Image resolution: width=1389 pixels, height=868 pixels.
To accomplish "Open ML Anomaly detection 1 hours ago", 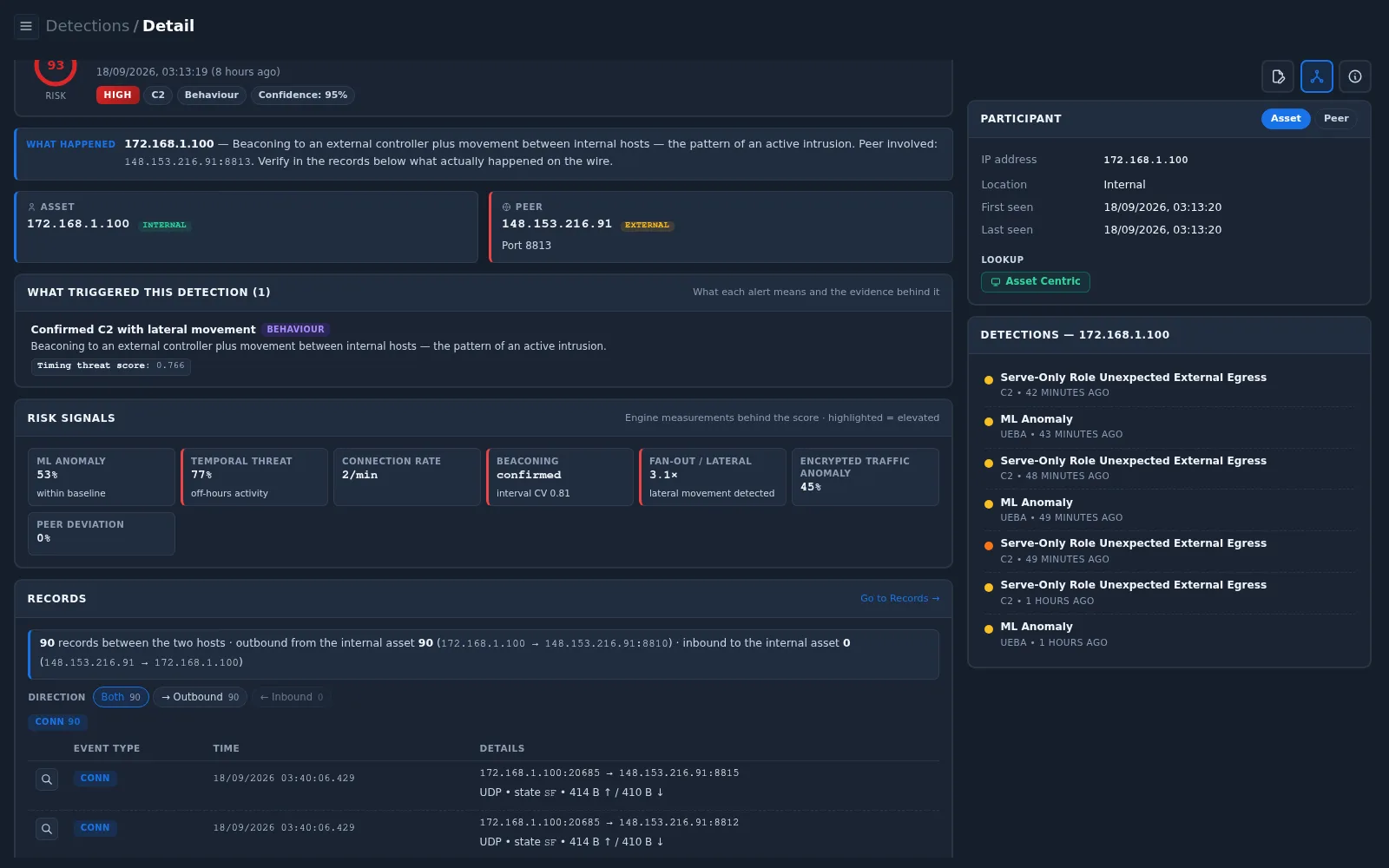I will click(x=1168, y=634).
